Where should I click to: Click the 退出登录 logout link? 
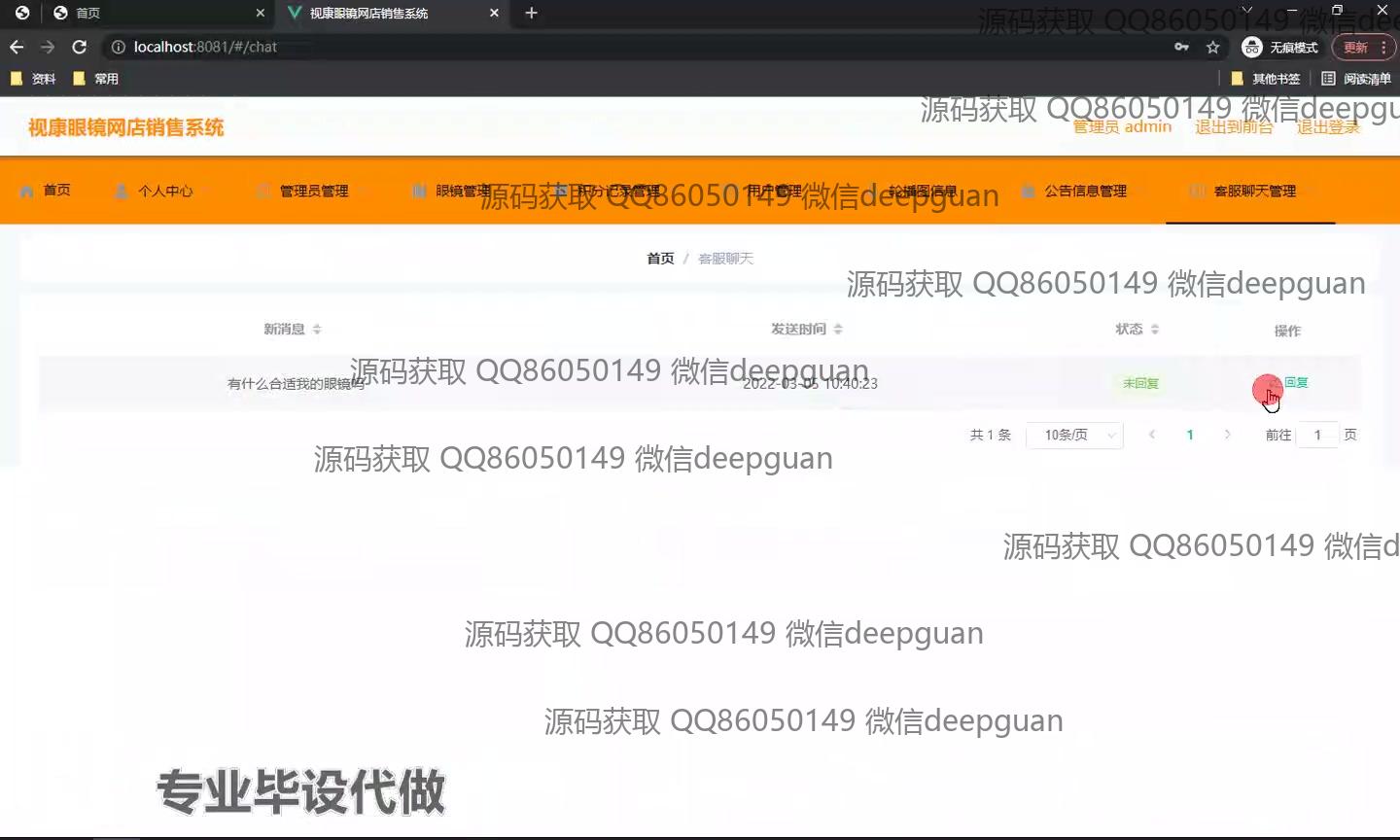[1328, 127]
